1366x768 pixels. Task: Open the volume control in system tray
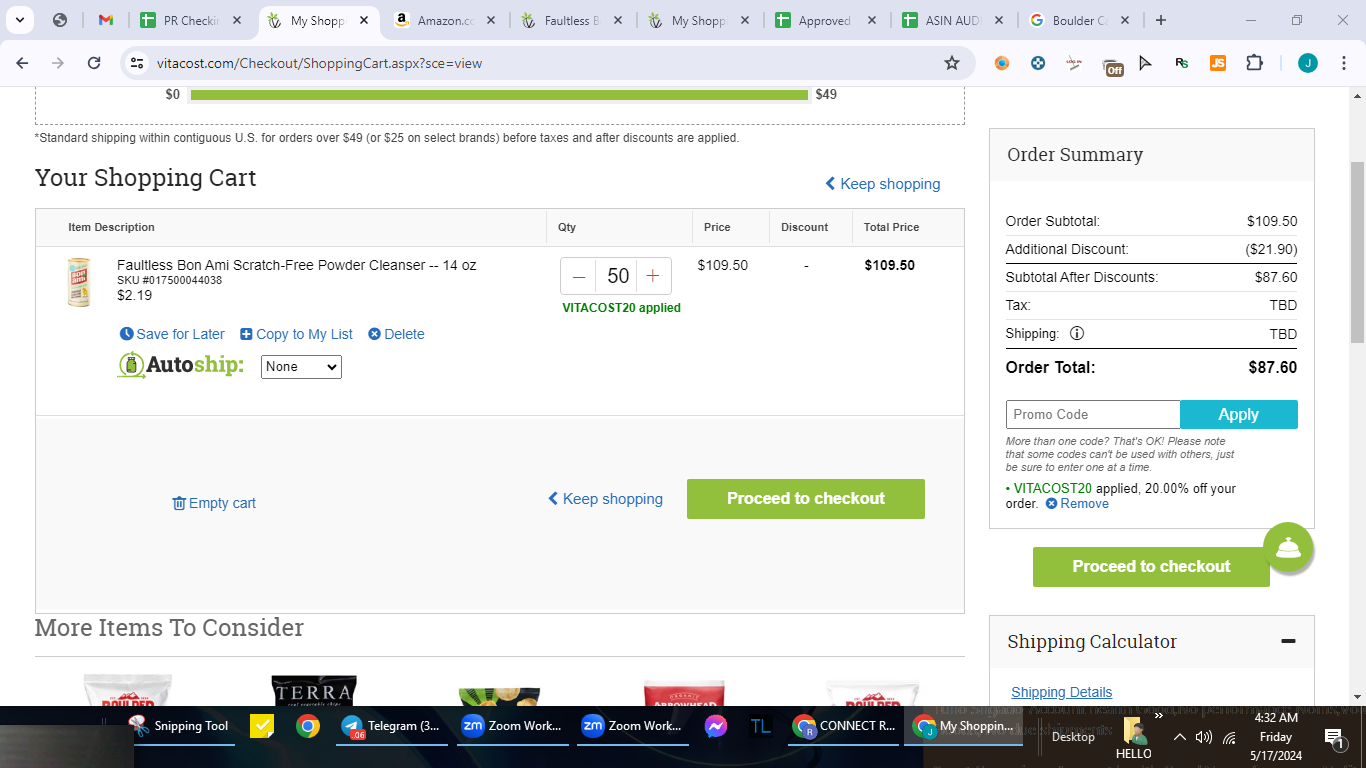(1204, 737)
